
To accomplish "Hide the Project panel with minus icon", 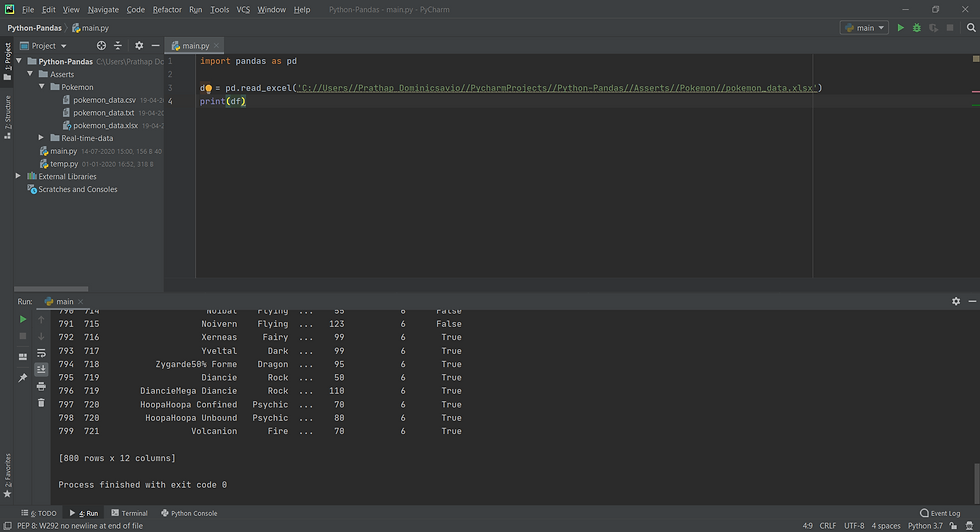I will pyautogui.click(x=155, y=46).
